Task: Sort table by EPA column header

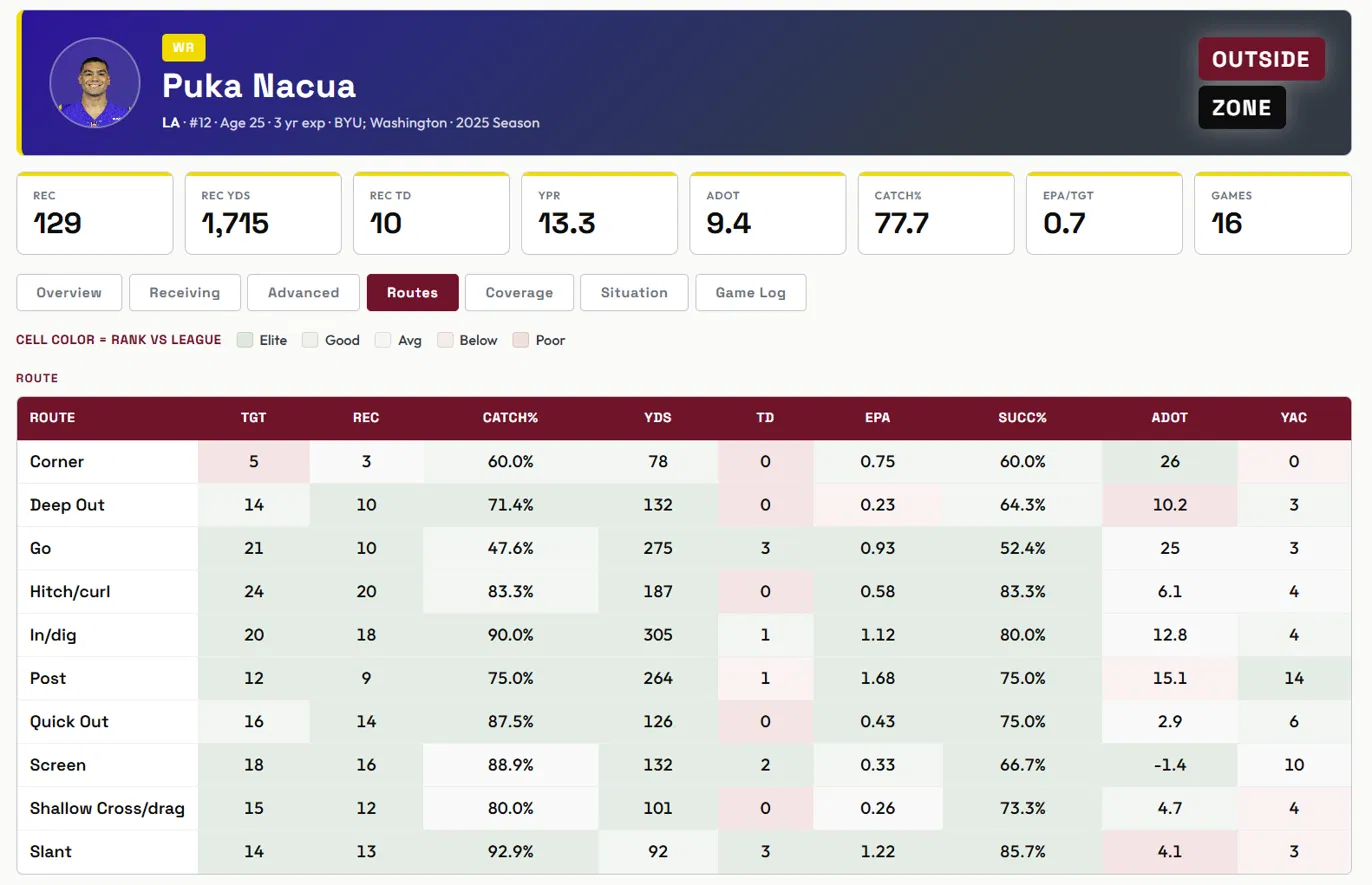Action: click(x=878, y=418)
